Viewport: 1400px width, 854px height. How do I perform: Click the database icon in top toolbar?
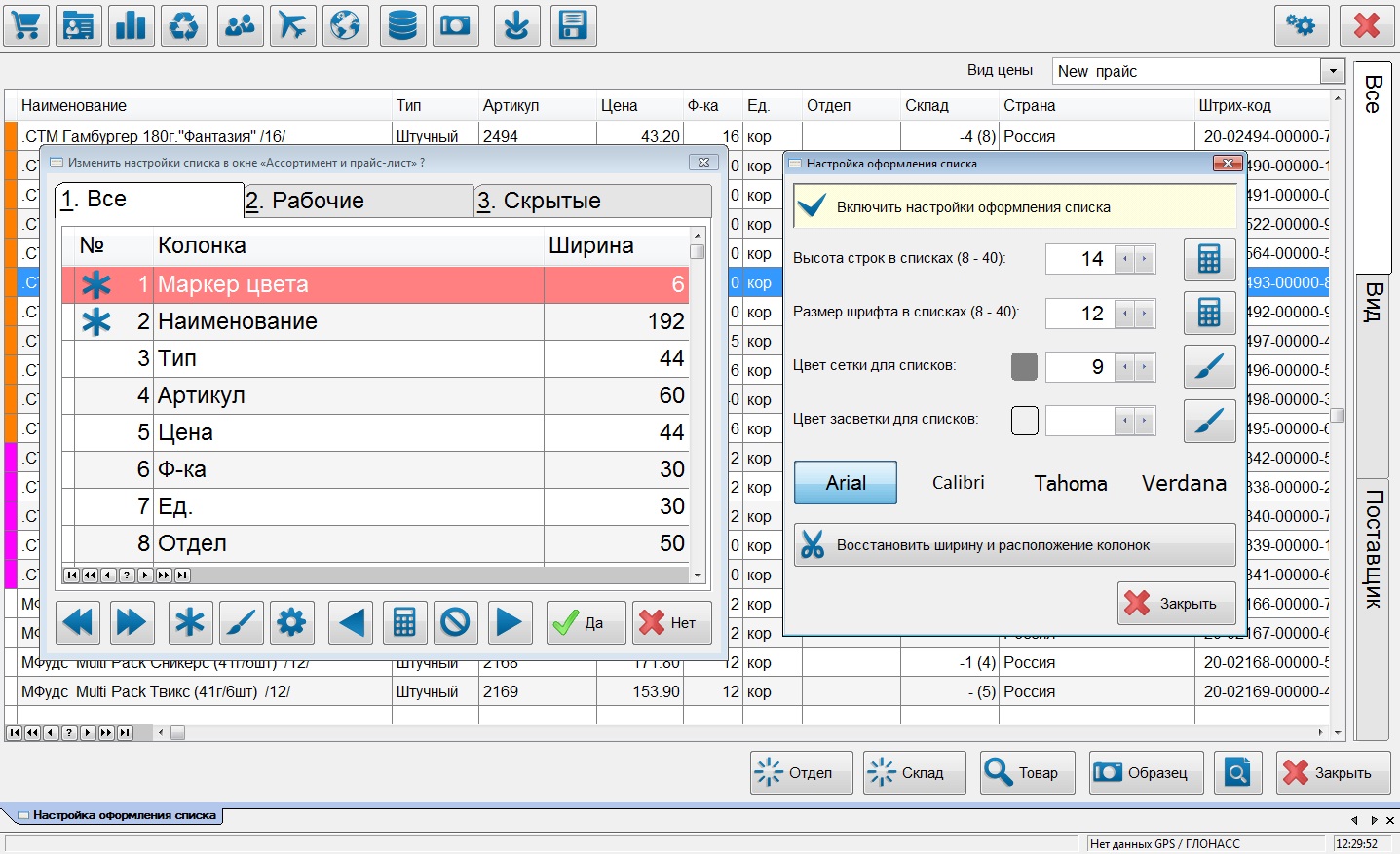(x=402, y=25)
